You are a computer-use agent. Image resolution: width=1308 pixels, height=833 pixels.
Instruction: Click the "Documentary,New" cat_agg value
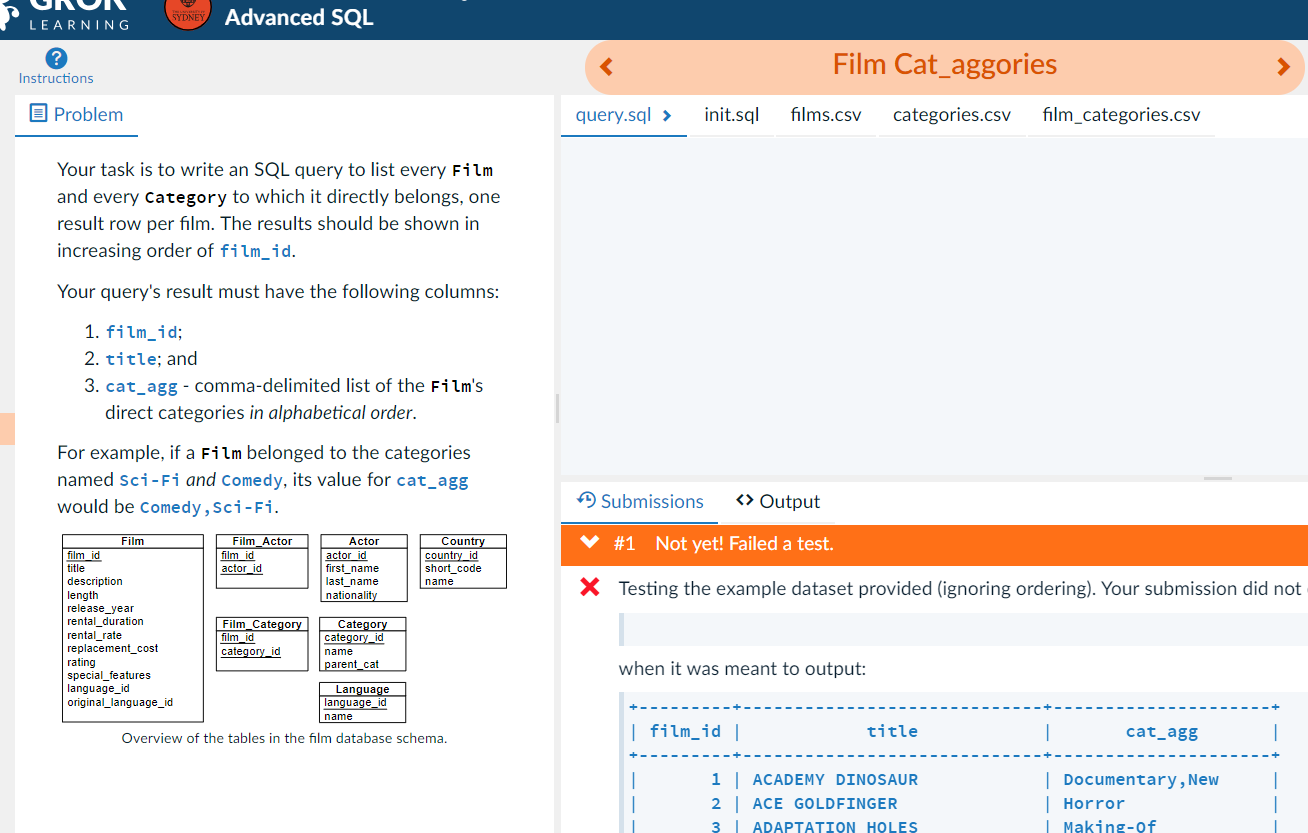[x=1141, y=780]
